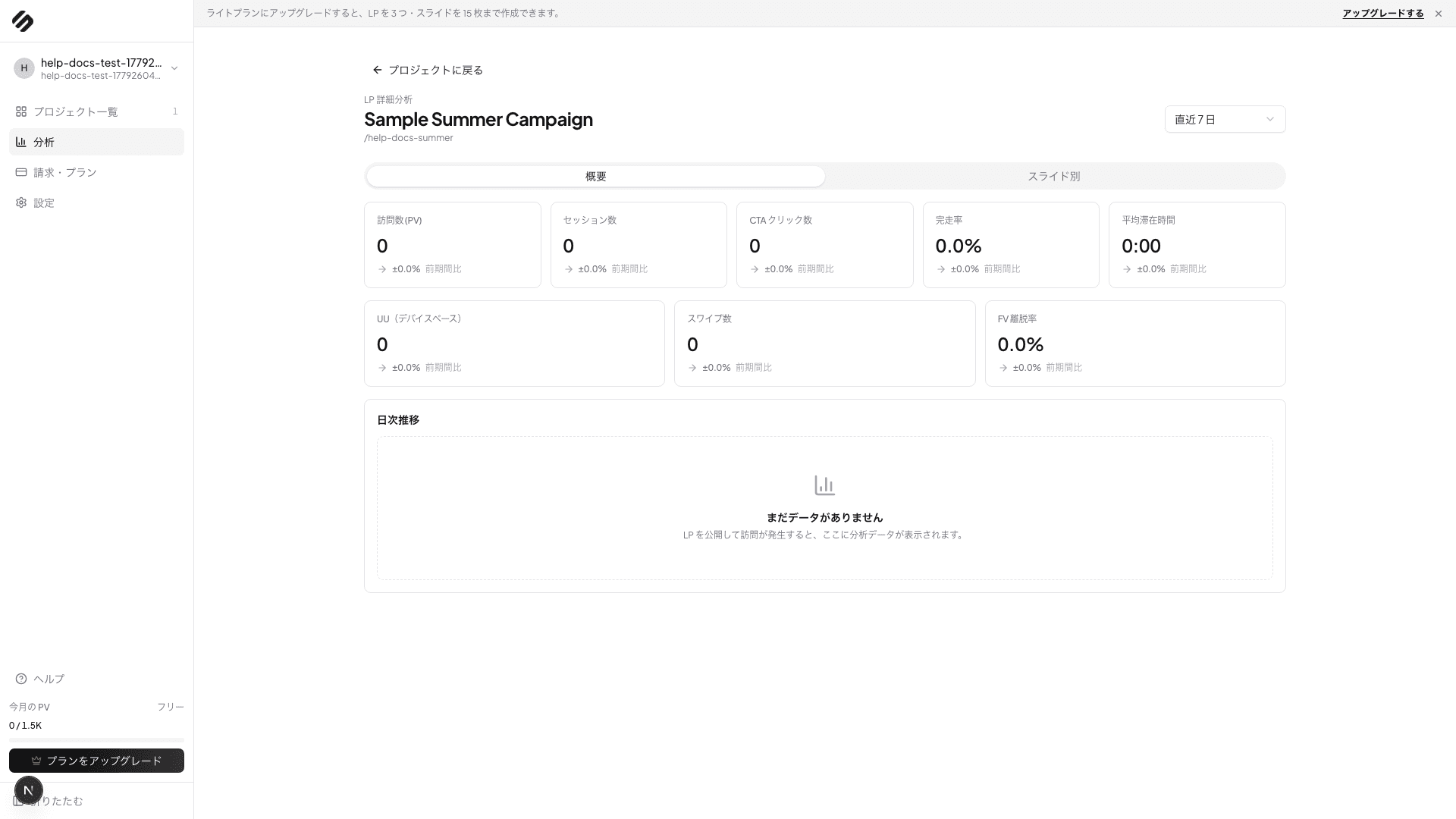Open the 直近7日 date range dropdown
The height and width of the screenshot is (819, 1456).
click(x=1225, y=119)
